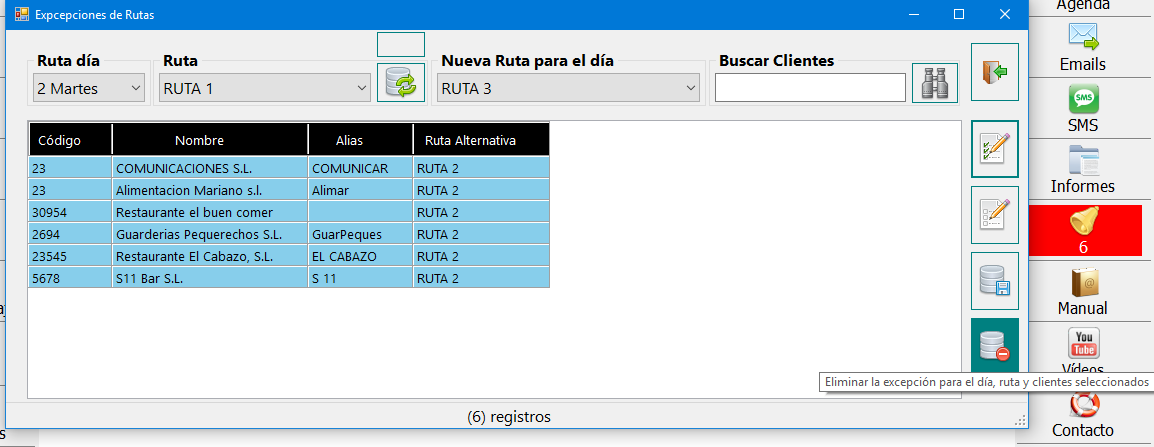Open the Ruta dropdown showing RUTA 1
This screenshot has height=447, width=1154.
(x=265, y=88)
